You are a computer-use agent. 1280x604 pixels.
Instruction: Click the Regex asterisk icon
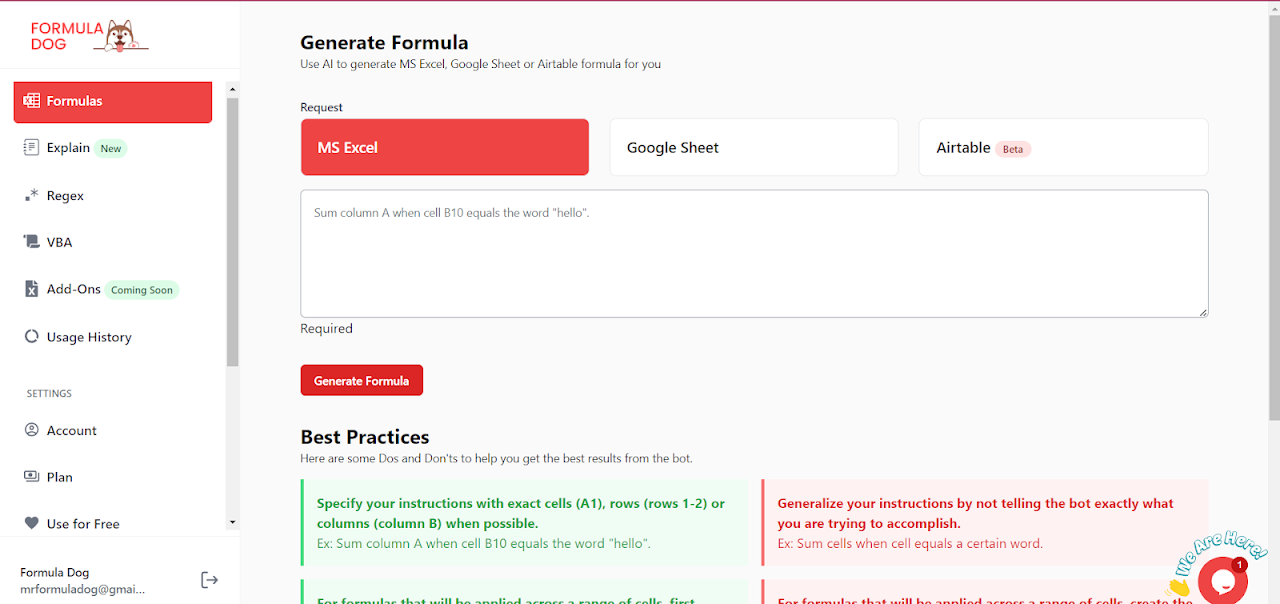[x=32, y=195]
